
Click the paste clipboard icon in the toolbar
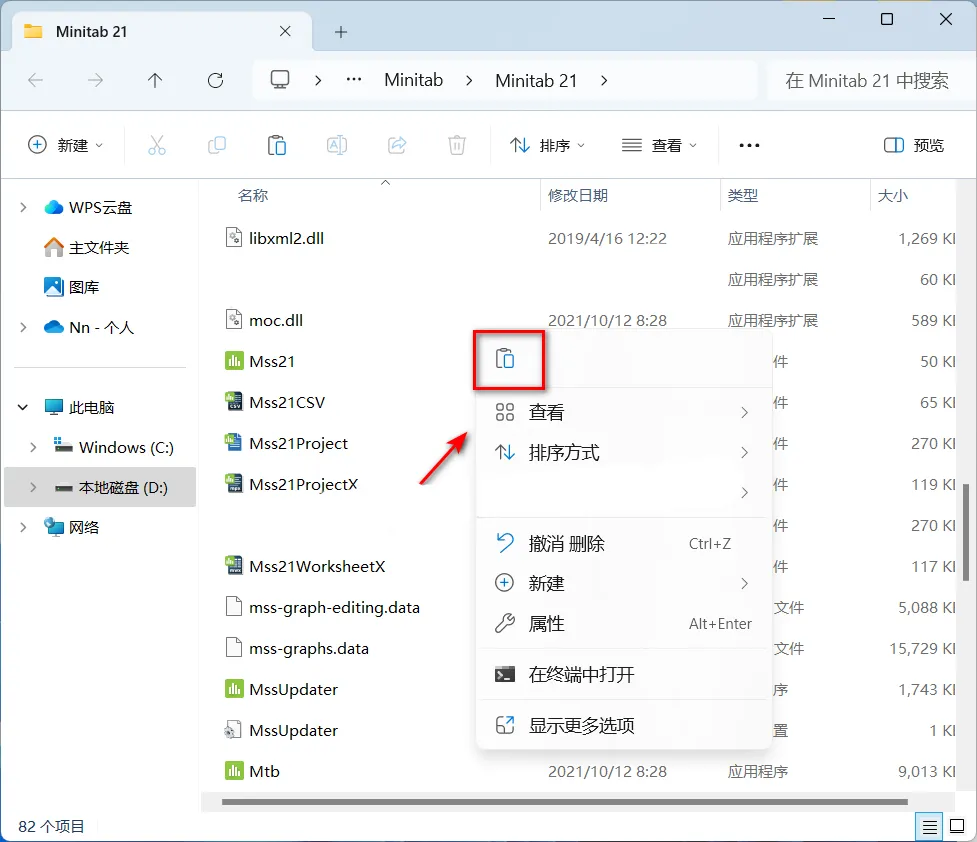(277, 145)
